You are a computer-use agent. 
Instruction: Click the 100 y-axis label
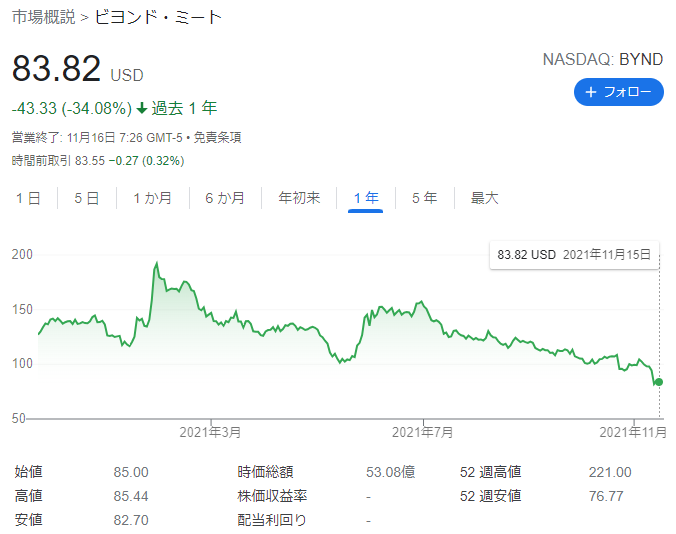click(x=22, y=363)
